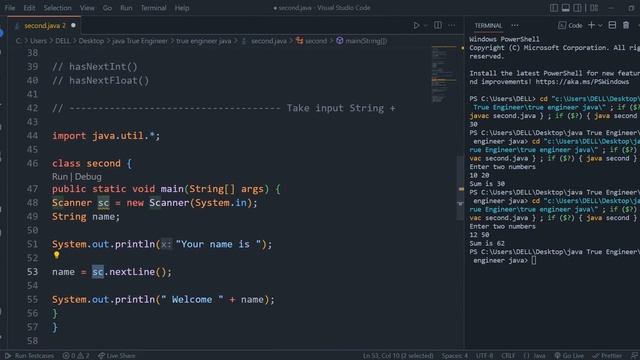Click Prettier status bar item
Image resolution: width=640 pixels, height=360 pixels.
tap(607, 356)
